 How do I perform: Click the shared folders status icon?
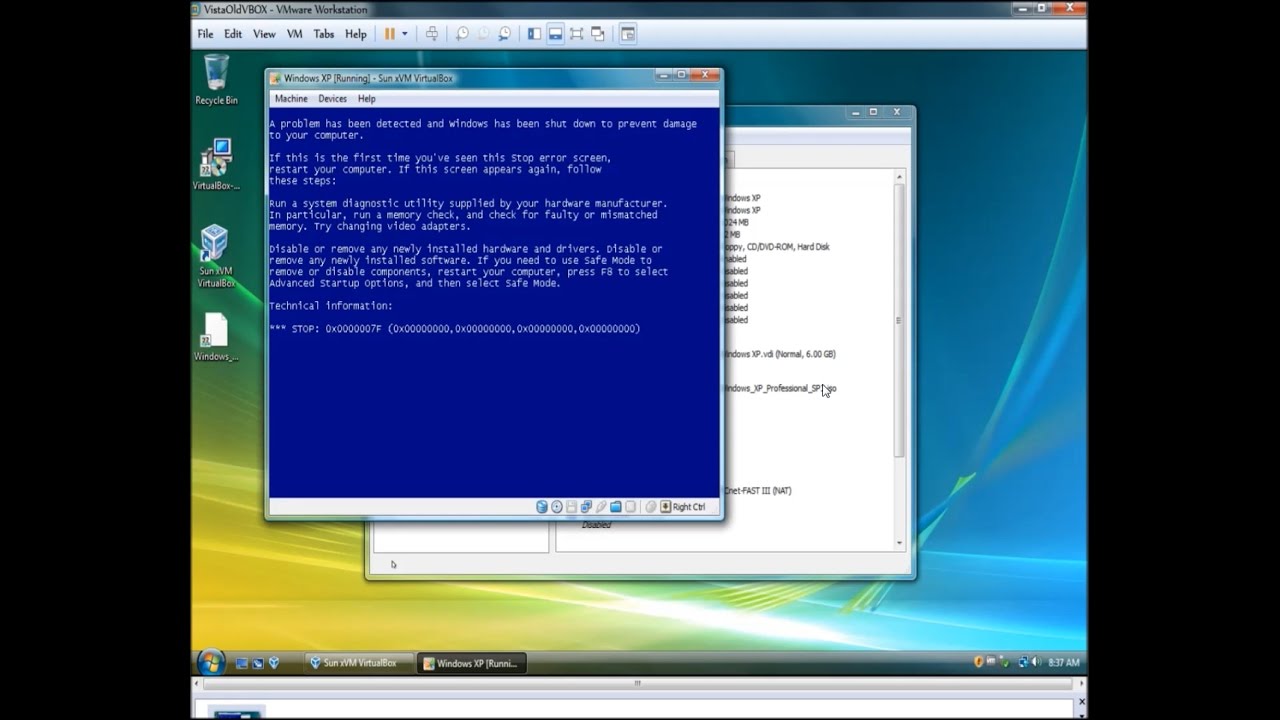pos(616,507)
